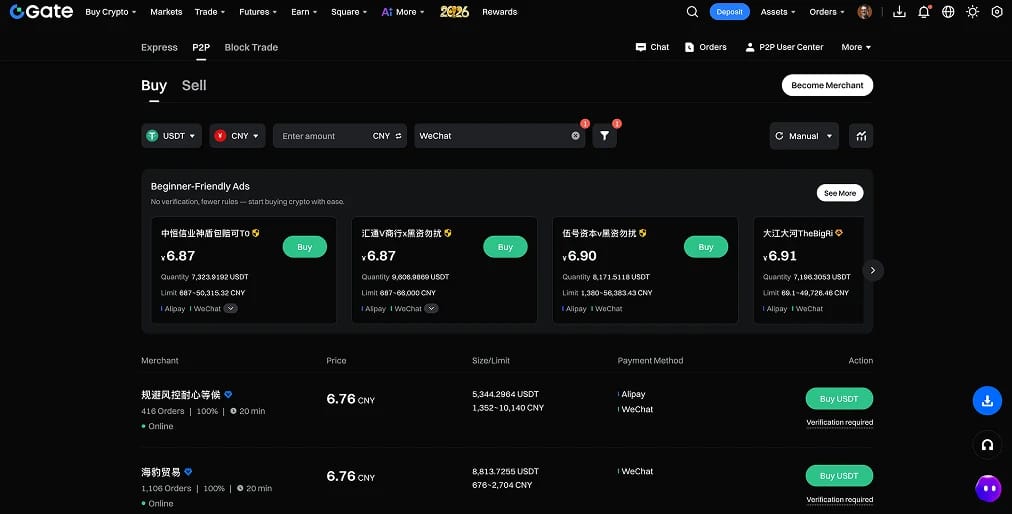
Task: Click shield badge on 汇通V商行 ad
Action: coord(448,233)
